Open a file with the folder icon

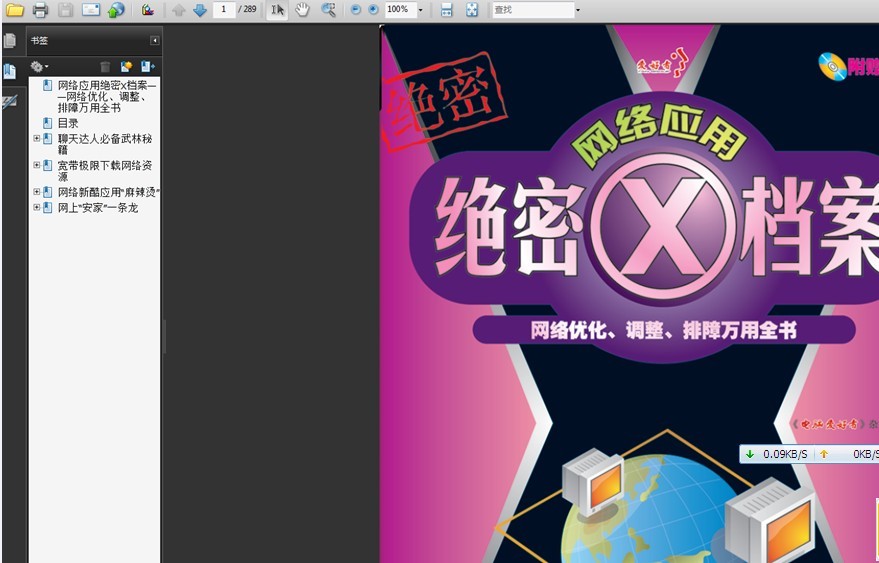point(15,10)
